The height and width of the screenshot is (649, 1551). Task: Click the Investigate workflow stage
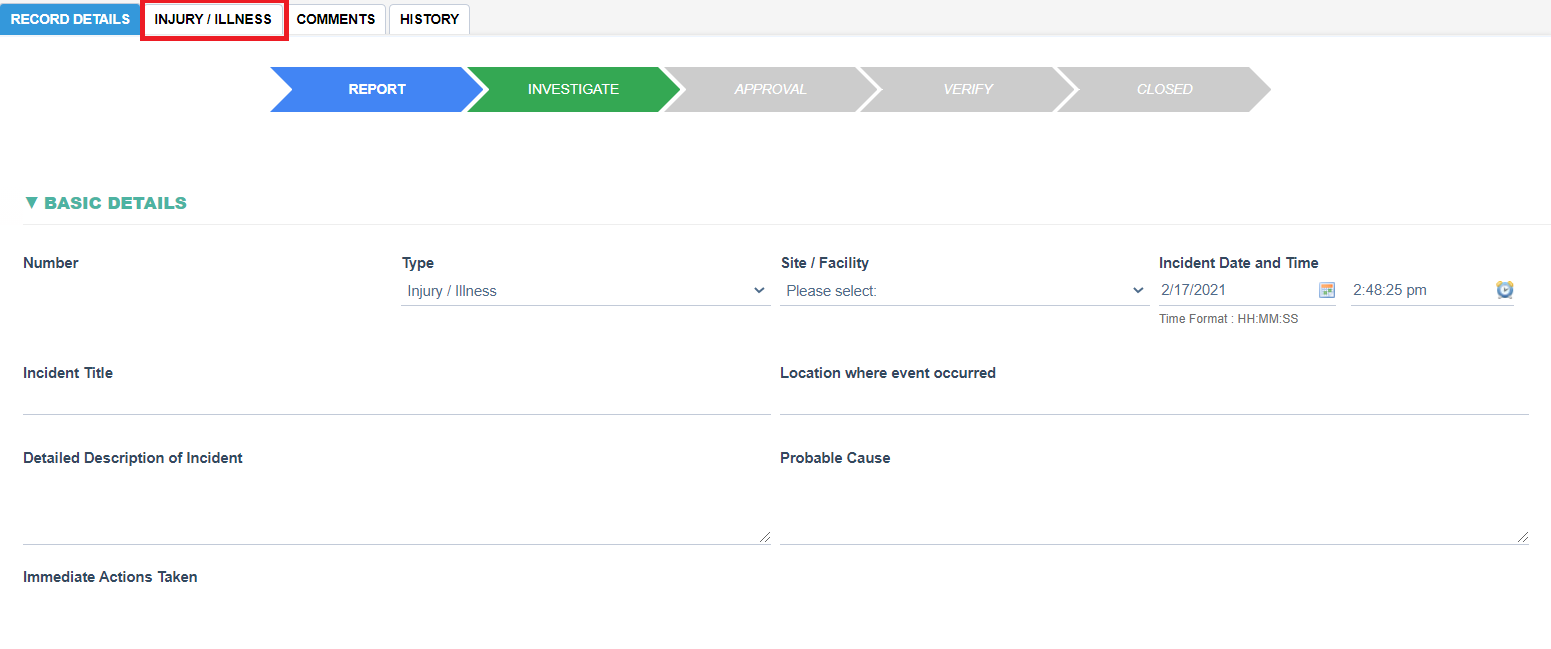(x=573, y=89)
